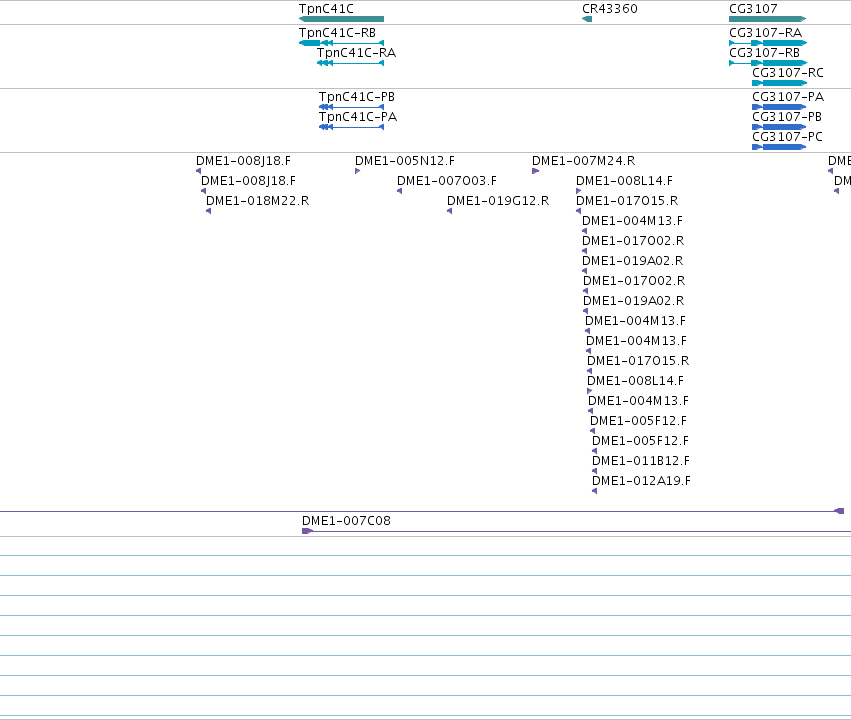
Task: Select the TpnC41C-PB CDS glyph
Action: point(352,107)
